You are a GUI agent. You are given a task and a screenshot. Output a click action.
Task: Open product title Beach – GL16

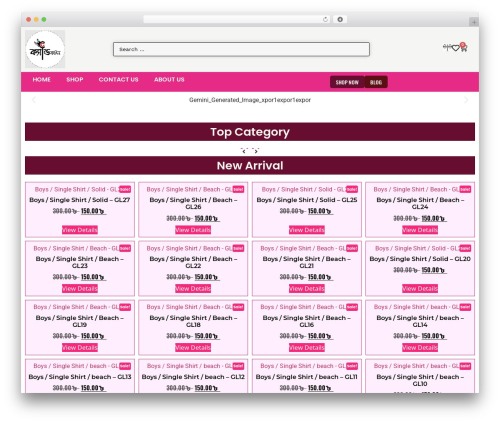307,321
